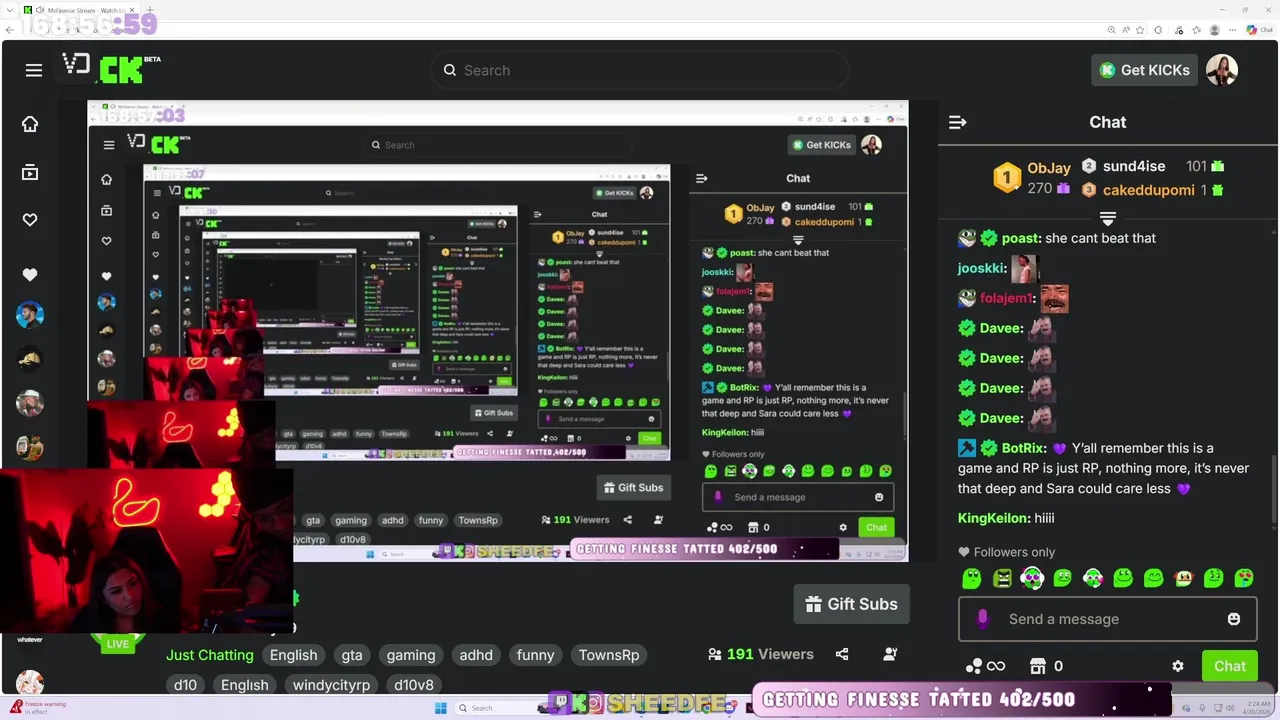Insert the headphones blob with purple eyes emote
The image size is (1280, 720).
coord(1032,578)
